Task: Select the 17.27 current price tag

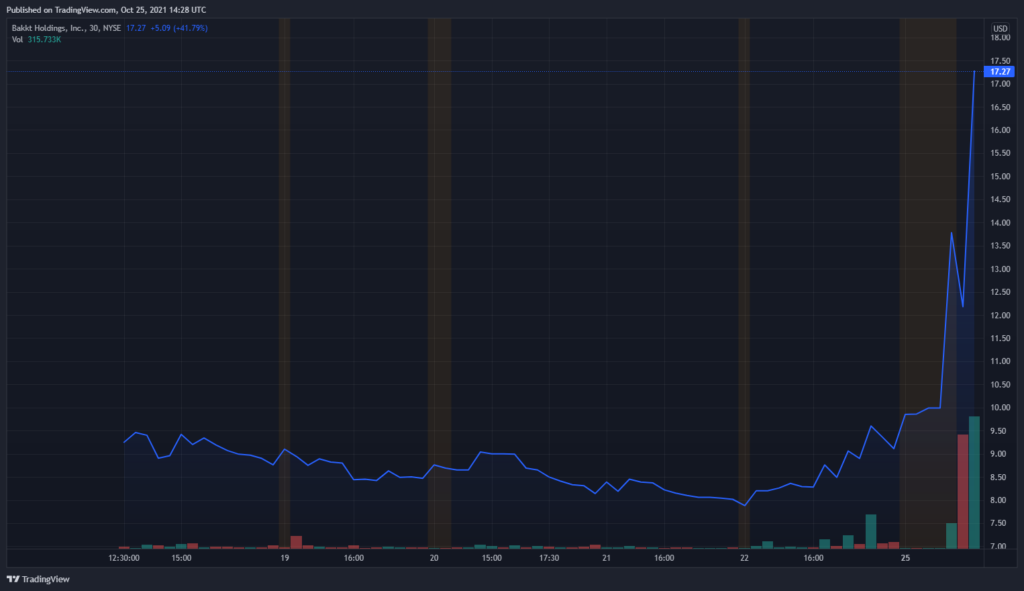Action: (999, 72)
